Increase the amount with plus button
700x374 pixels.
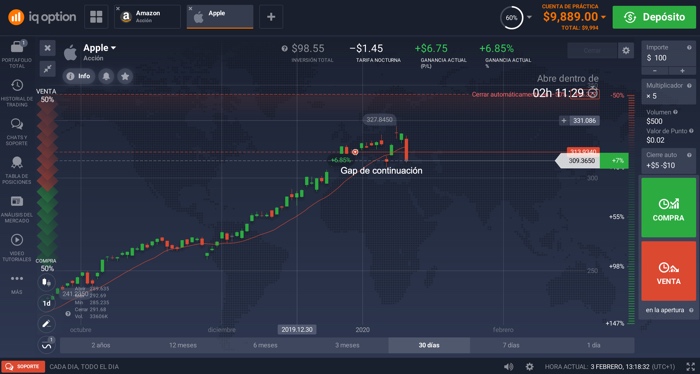pos(682,71)
